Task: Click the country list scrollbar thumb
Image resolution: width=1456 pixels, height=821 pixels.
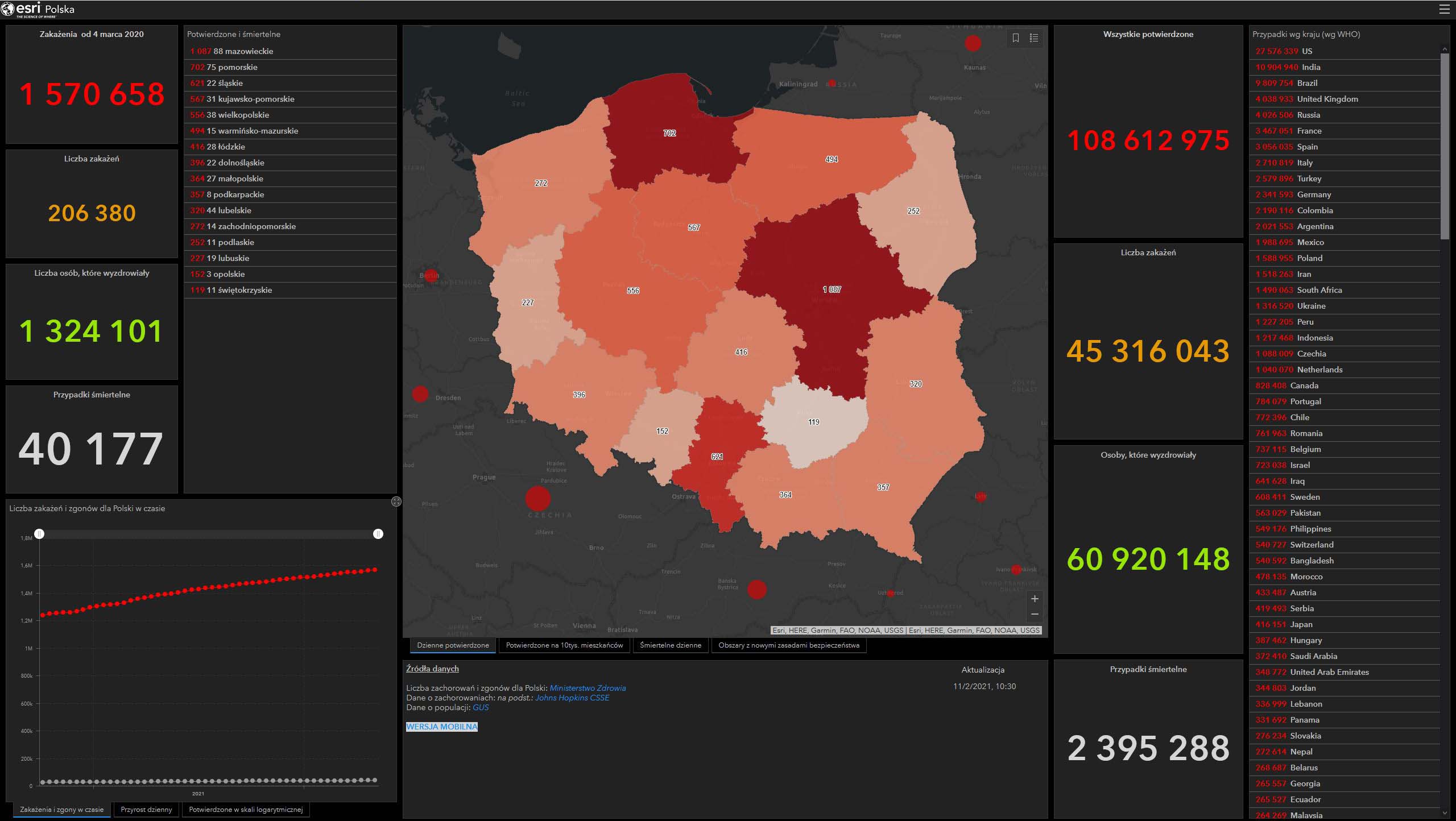Action: point(1445,147)
